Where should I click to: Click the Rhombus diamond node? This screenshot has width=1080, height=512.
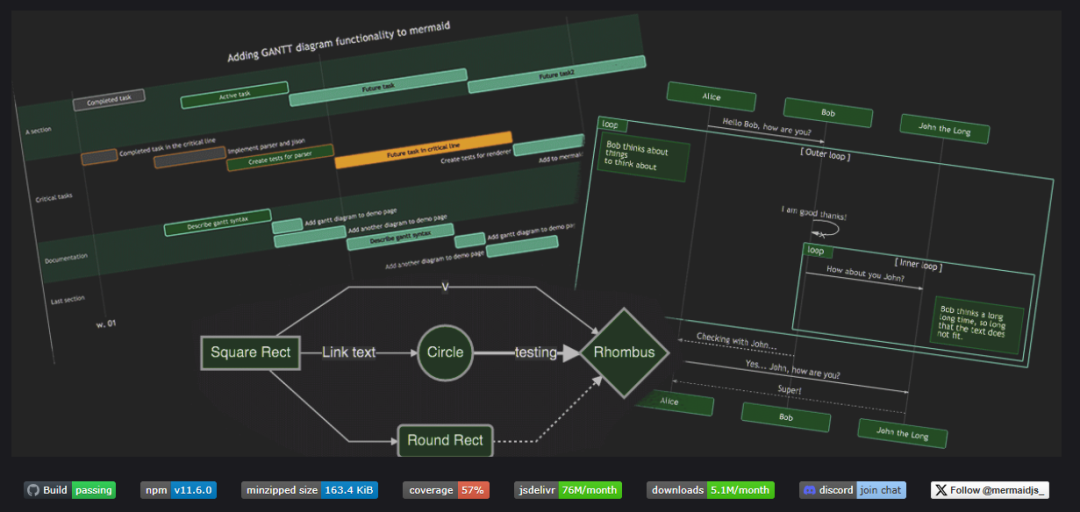point(624,353)
